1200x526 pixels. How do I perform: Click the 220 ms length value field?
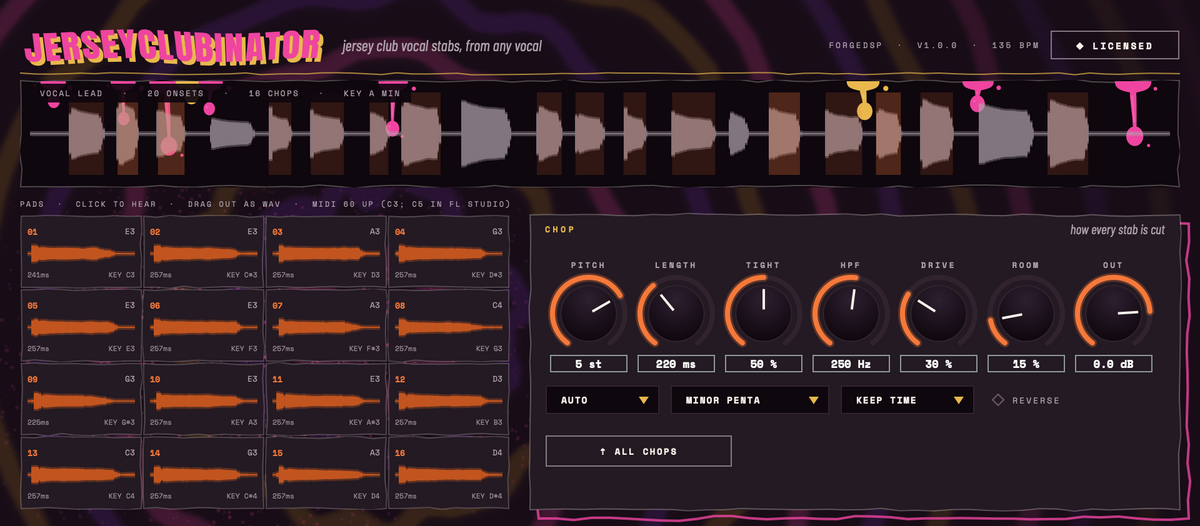[x=676, y=364]
